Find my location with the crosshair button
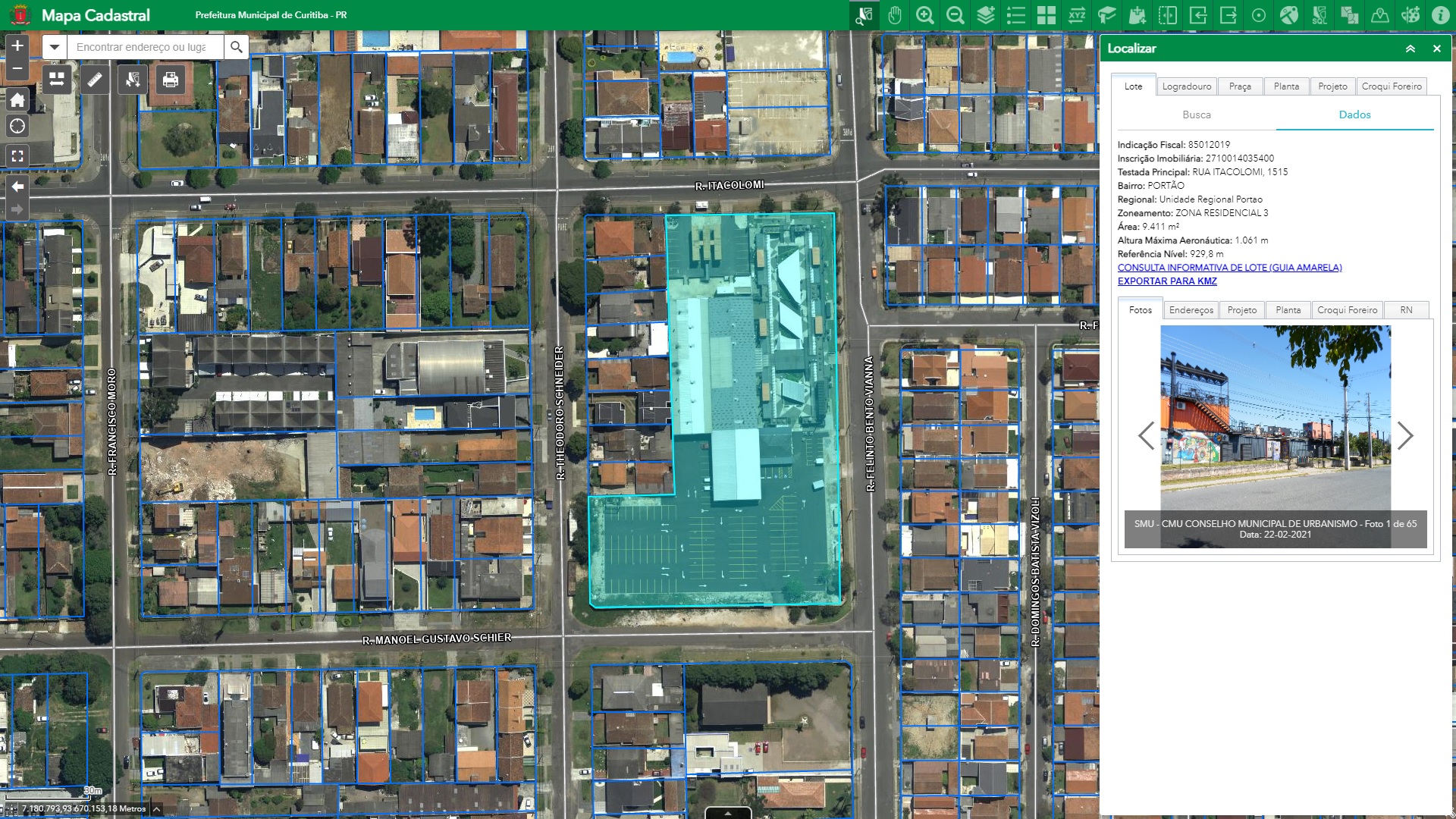1456x819 pixels. pos(17,126)
